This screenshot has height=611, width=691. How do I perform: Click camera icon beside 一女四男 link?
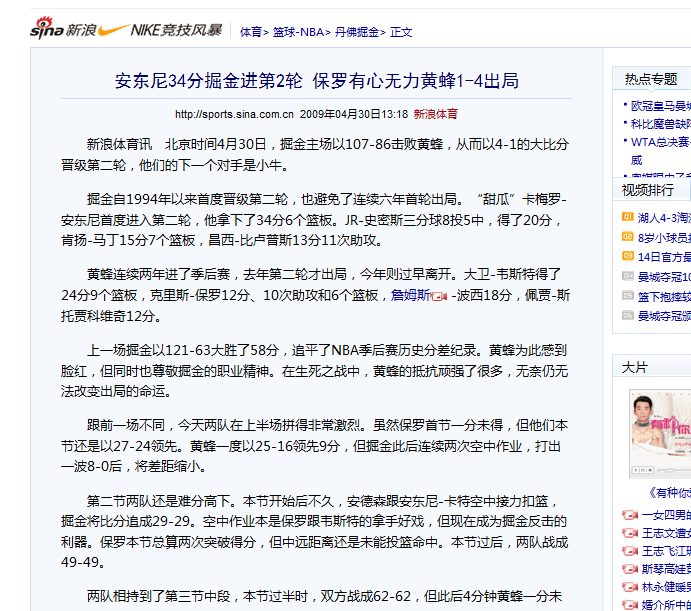630,515
